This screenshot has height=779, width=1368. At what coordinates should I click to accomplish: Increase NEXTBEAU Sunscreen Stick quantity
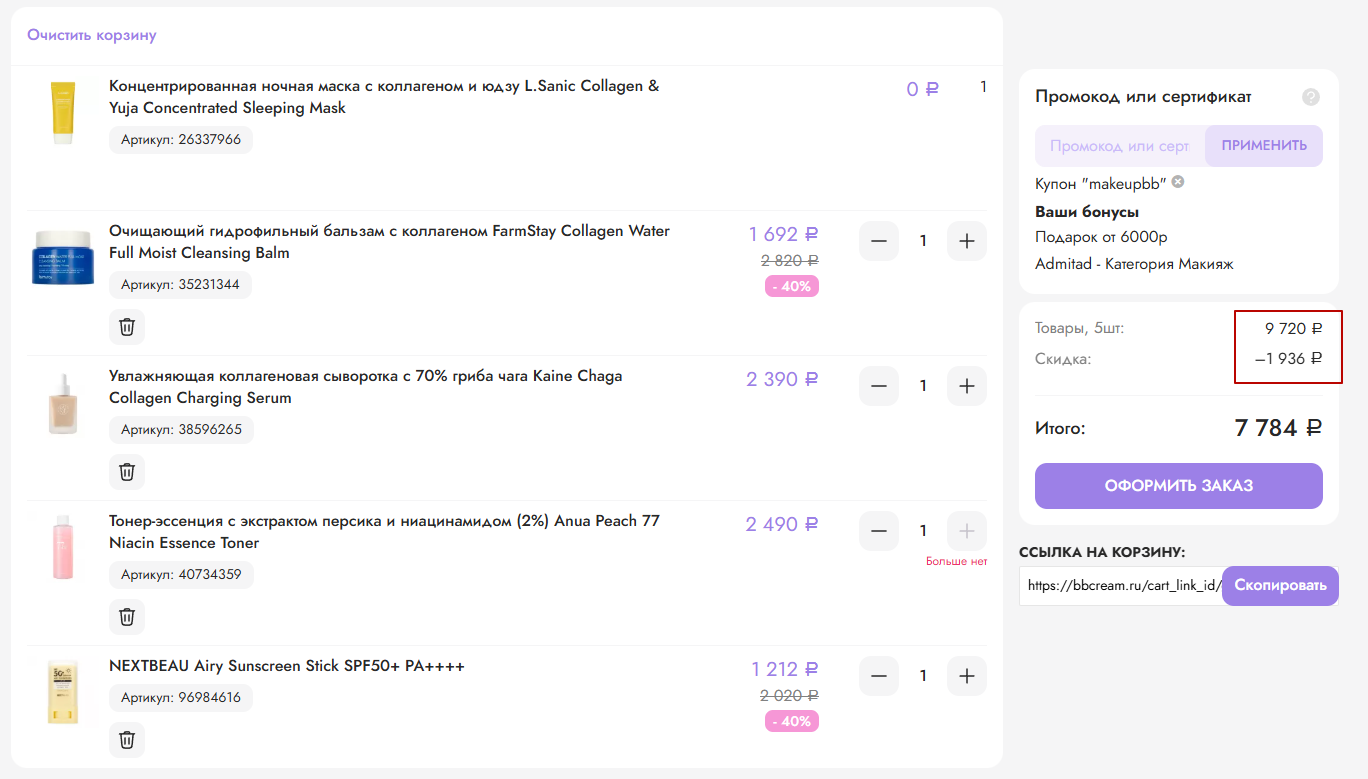tap(967, 676)
